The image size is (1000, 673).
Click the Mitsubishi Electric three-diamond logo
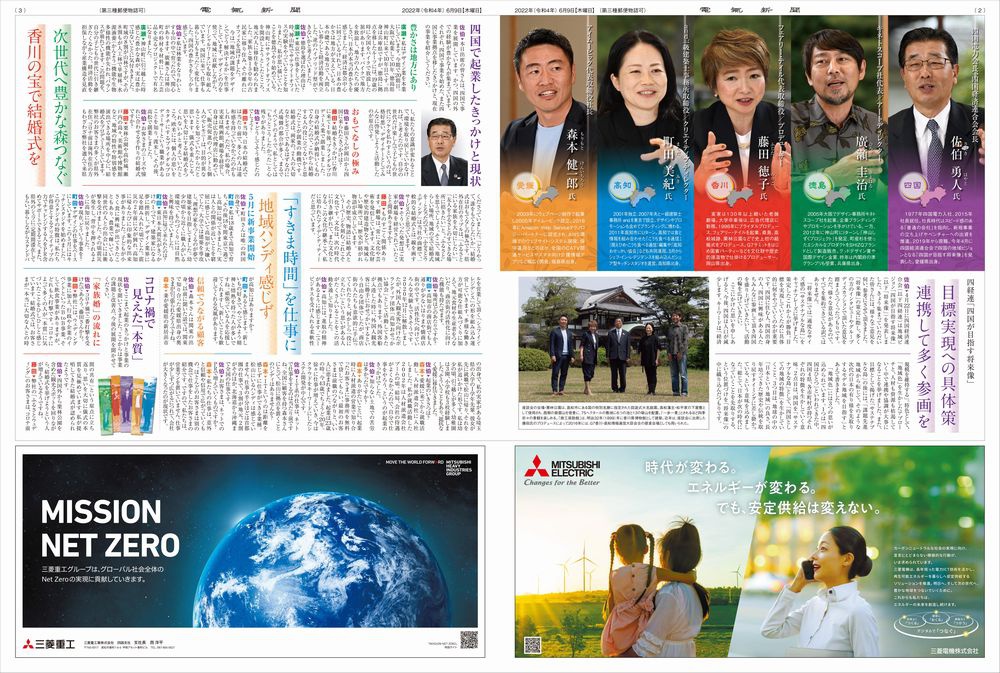coord(536,466)
